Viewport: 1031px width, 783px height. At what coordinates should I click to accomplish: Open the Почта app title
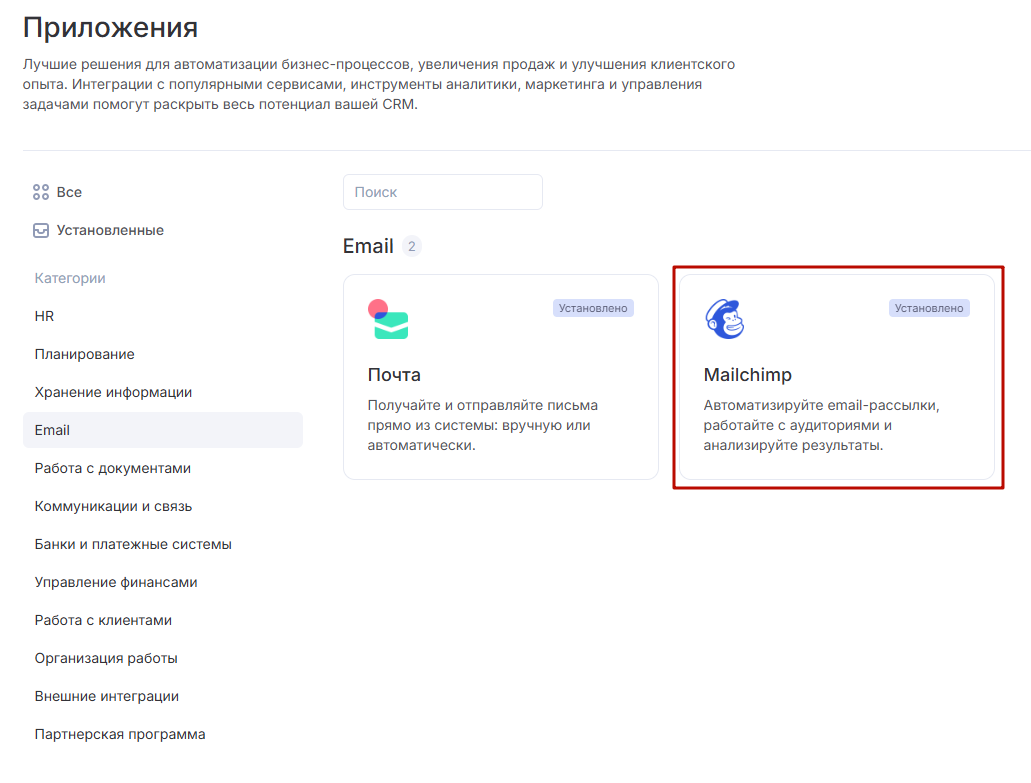394,375
